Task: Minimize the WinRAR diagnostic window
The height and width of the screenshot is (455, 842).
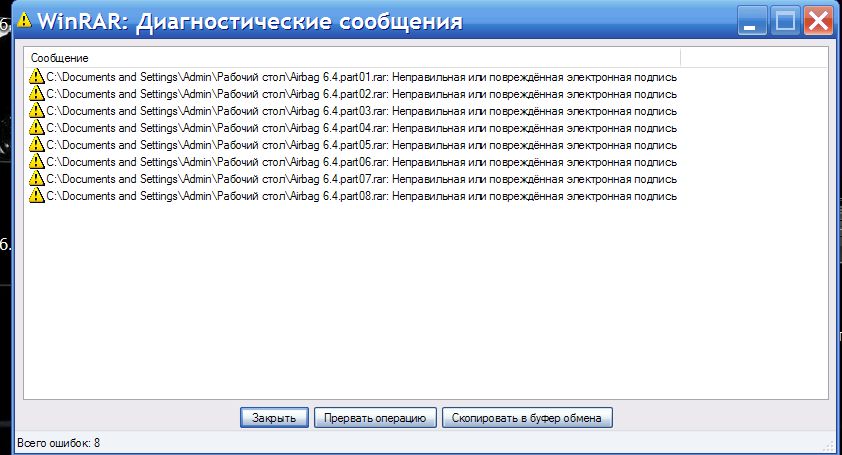Action: pos(752,21)
